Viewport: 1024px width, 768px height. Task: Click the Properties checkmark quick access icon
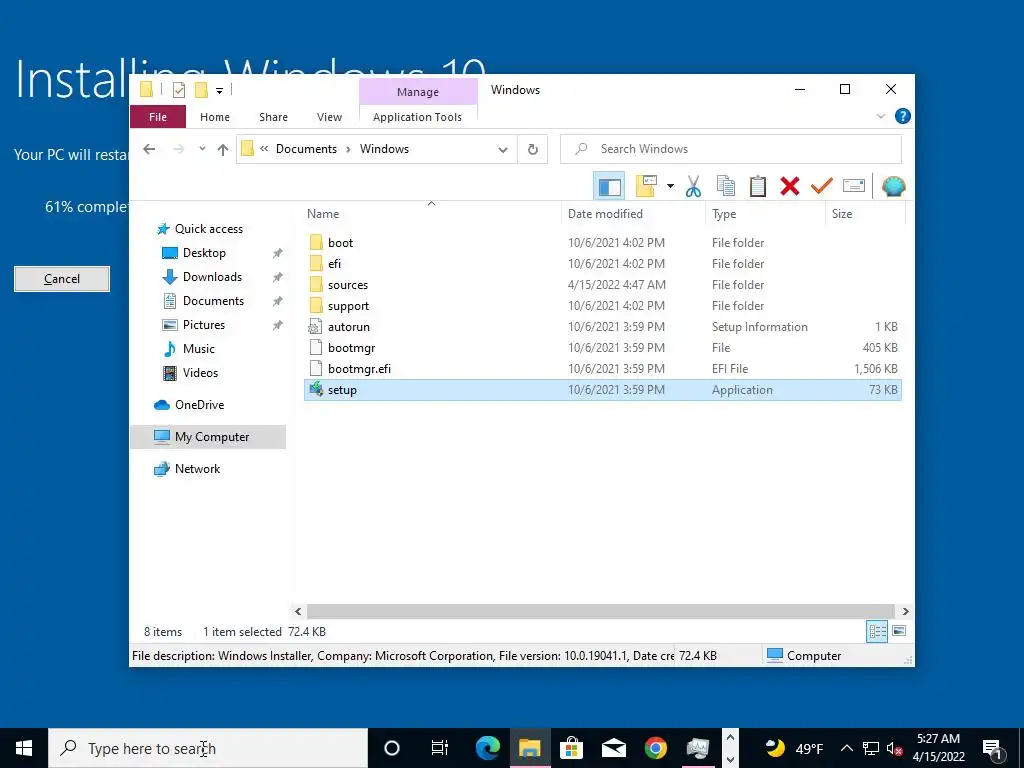[179, 90]
